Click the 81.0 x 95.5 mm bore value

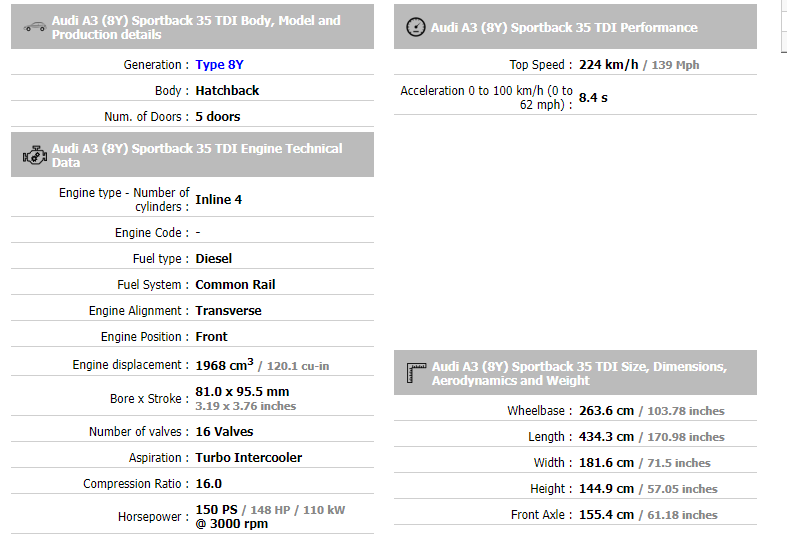(x=242, y=392)
